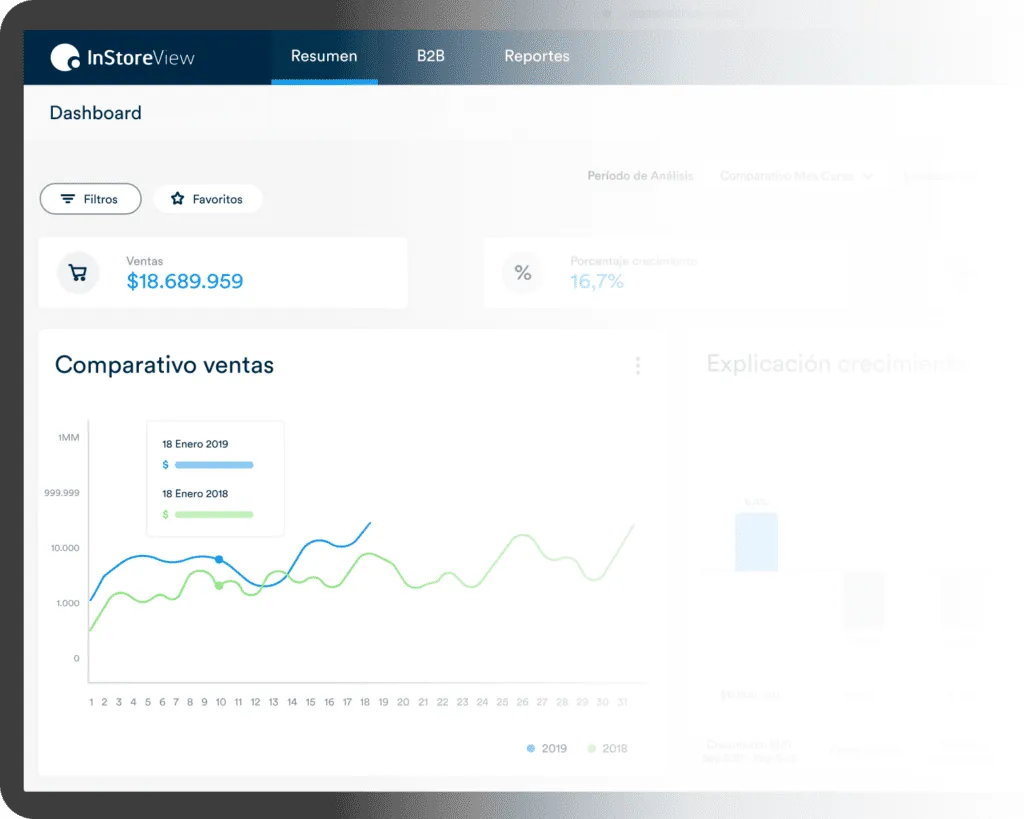
Task: Select the 16,7% growth value
Action: coord(597,281)
